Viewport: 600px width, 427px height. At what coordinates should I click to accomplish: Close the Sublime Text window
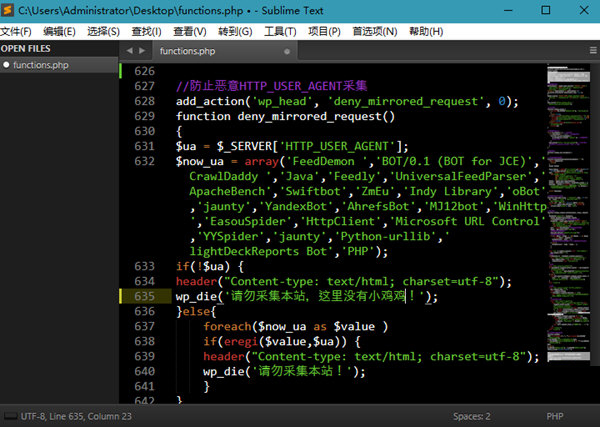[x=584, y=10]
